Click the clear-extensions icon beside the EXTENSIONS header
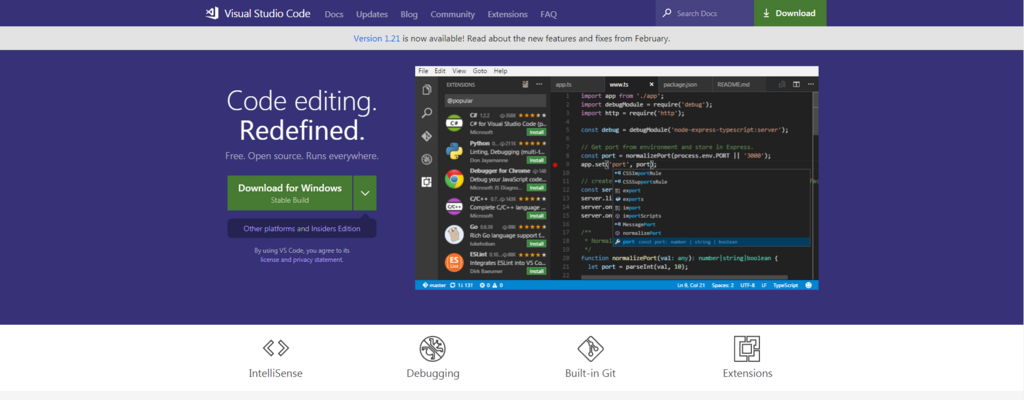Viewport: 1024px width, 400px height. click(x=526, y=84)
